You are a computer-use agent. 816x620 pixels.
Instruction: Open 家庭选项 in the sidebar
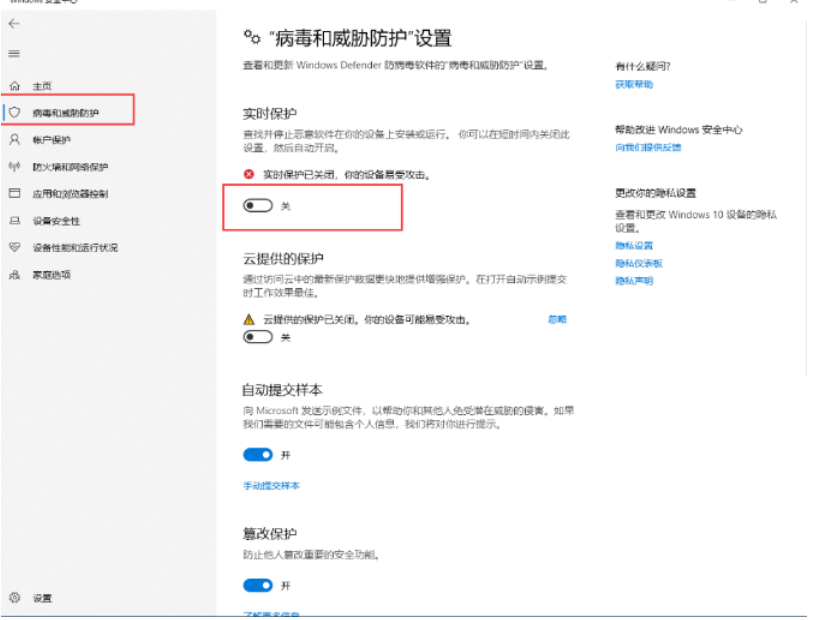(52, 274)
